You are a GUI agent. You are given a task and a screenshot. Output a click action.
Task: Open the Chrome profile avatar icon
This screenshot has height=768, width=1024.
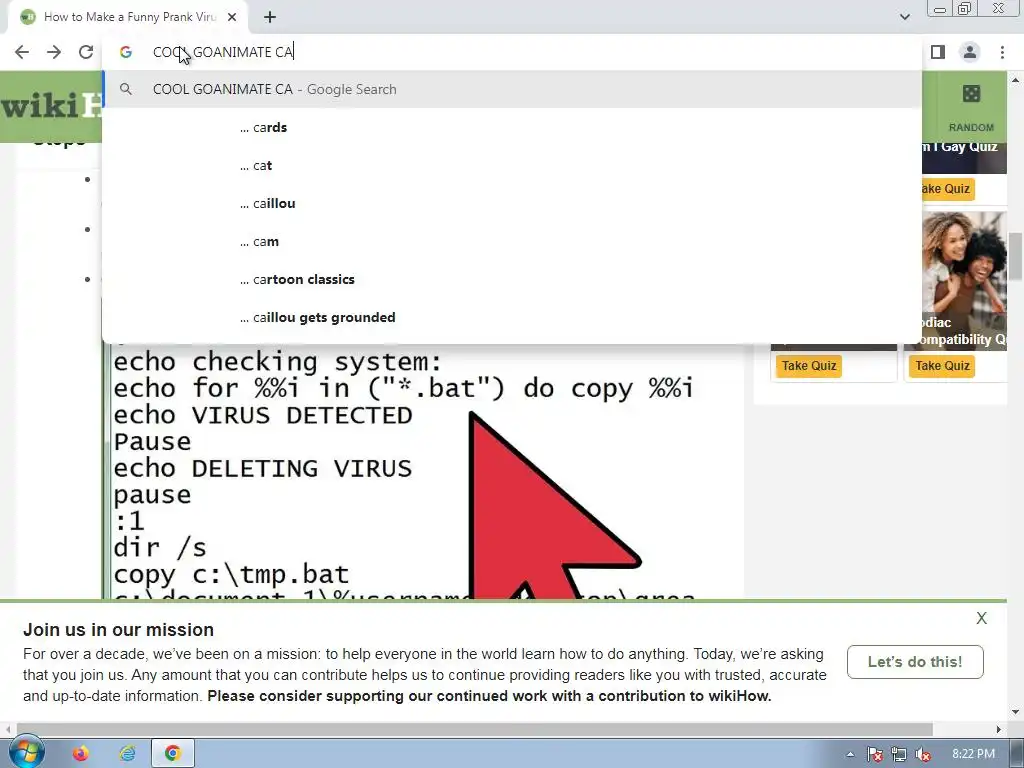[x=970, y=52]
